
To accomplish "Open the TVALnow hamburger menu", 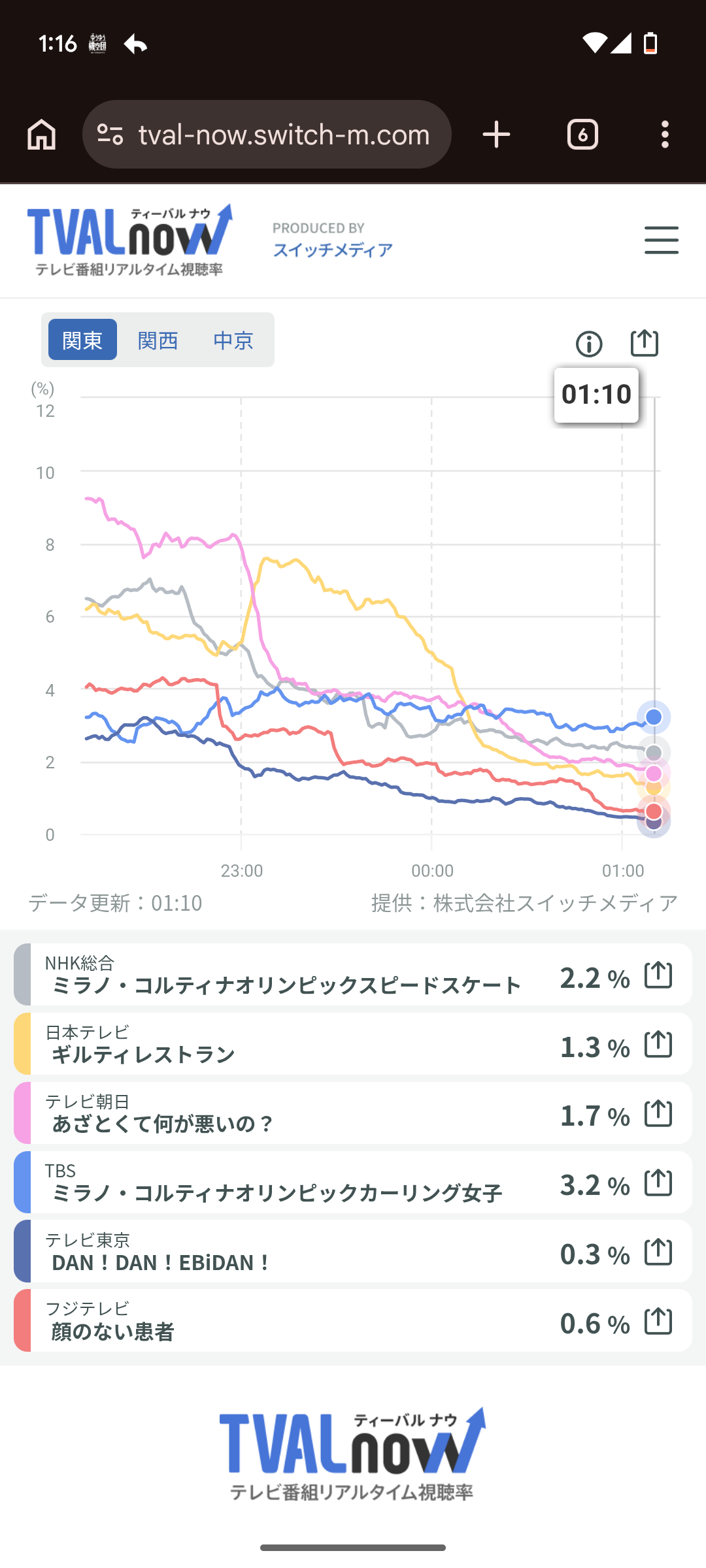I will coord(661,240).
